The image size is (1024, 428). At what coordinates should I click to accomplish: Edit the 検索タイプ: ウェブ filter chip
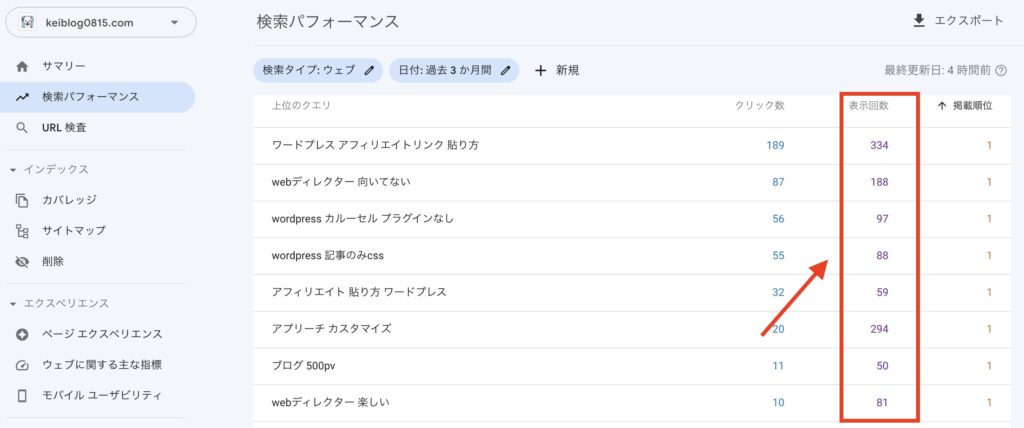click(x=317, y=70)
